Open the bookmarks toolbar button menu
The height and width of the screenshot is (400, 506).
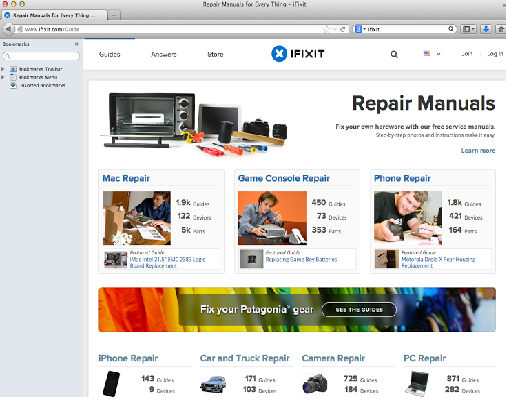click(469, 29)
